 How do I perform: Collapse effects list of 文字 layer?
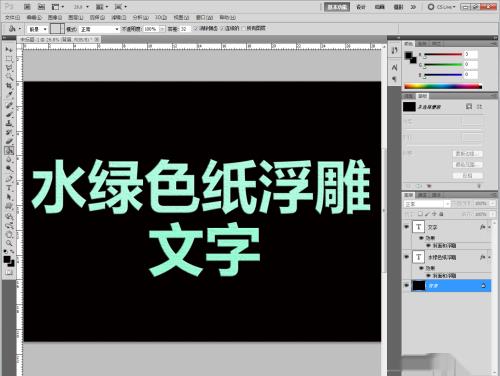click(x=489, y=227)
